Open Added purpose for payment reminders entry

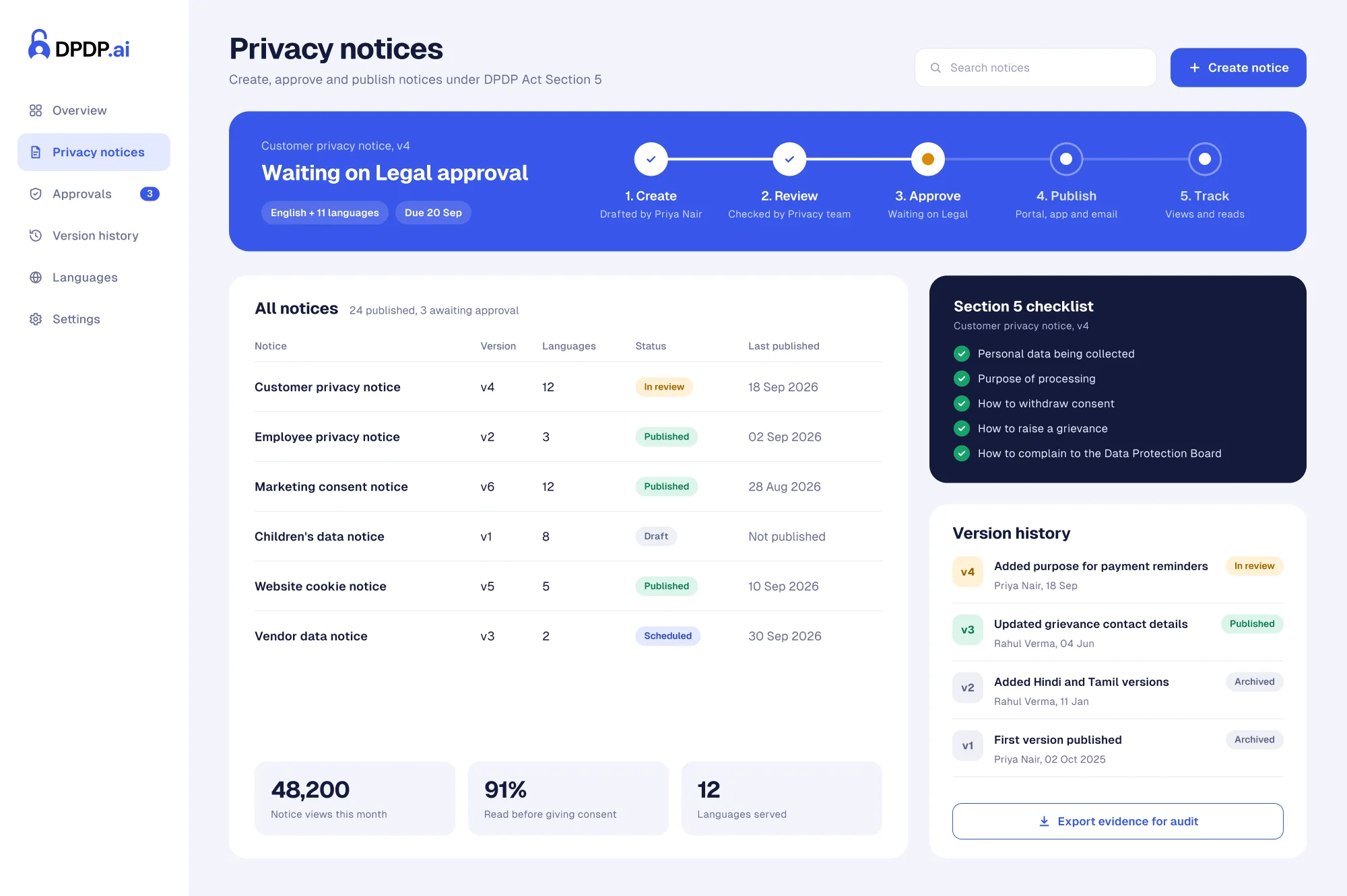tap(1117, 575)
